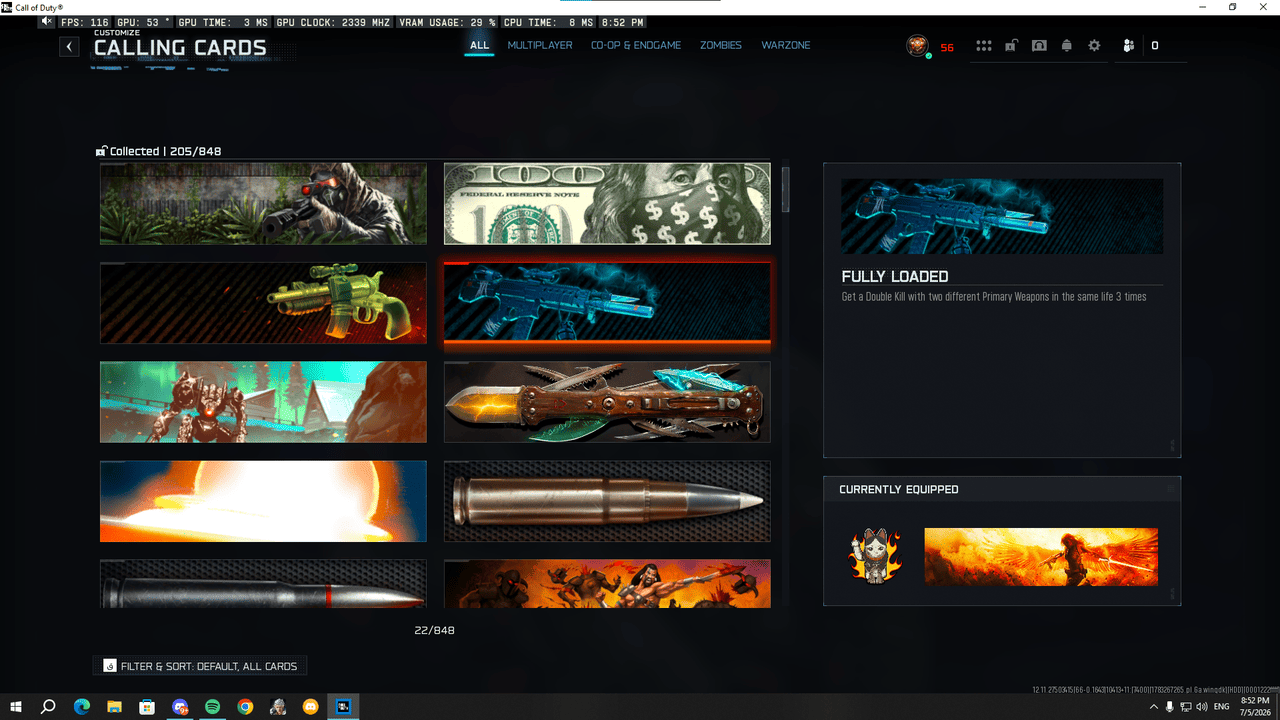Click the FULLY LOADED title text
Image resolution: width=1280 pixels, height=720 pixels.
pyautogui.click(x=895, y=276)
